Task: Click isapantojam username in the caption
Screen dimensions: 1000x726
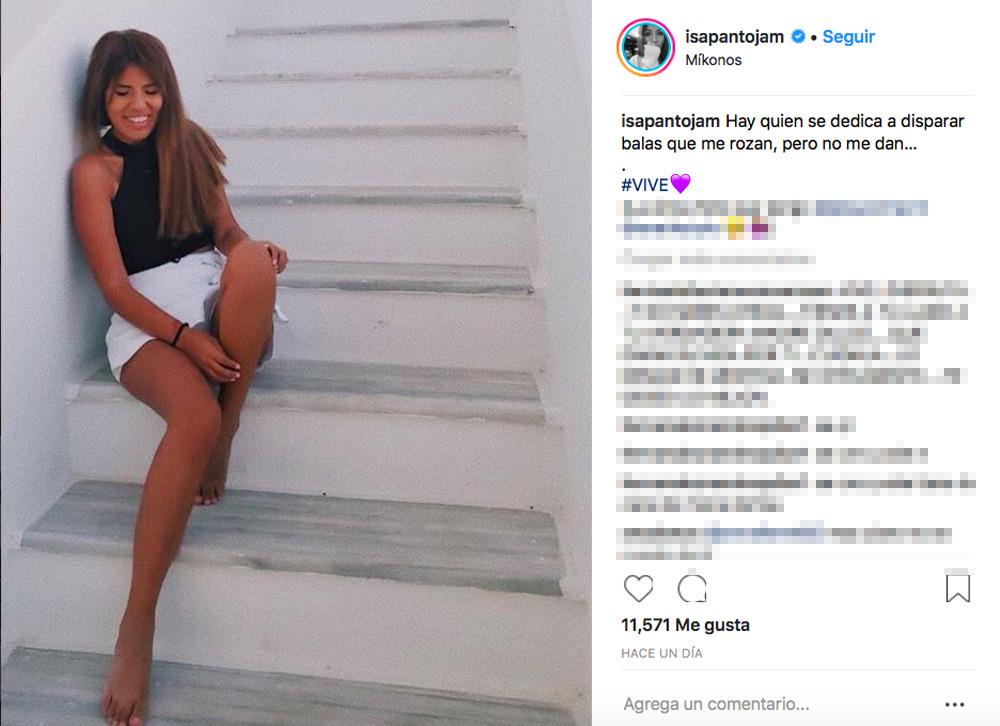Action: pos(670,121)
